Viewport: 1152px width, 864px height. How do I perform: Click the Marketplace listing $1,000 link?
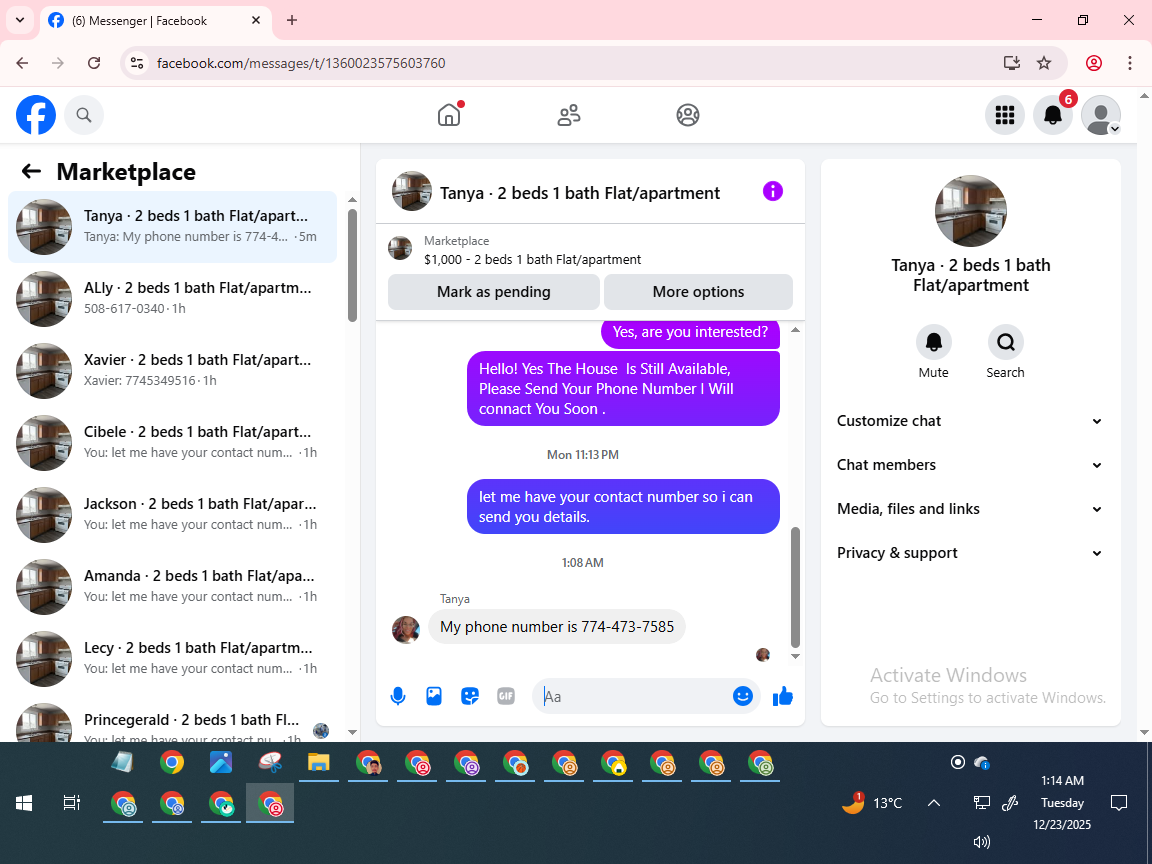(532, 259)
